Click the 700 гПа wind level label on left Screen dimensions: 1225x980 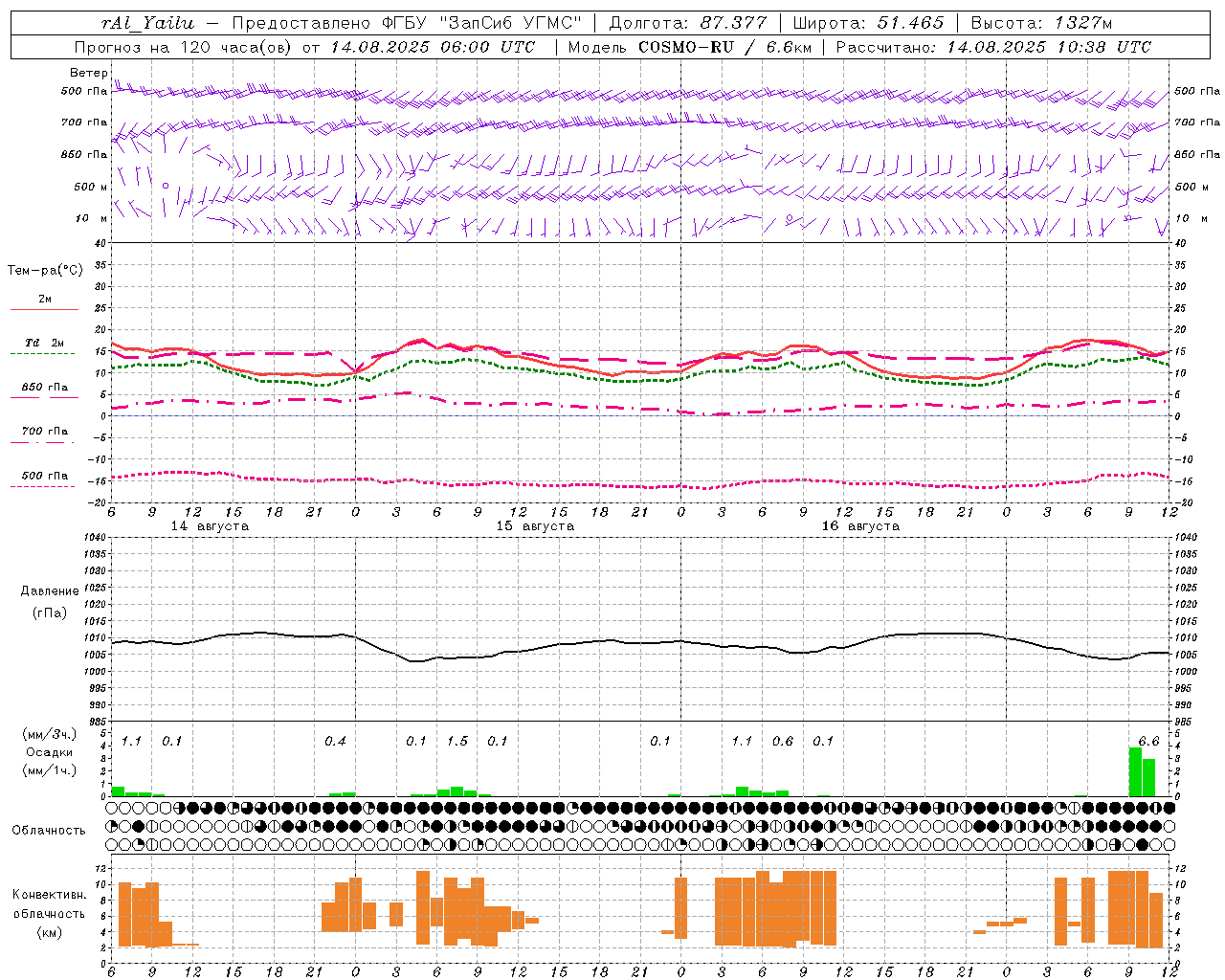click(x=84, y=122)
